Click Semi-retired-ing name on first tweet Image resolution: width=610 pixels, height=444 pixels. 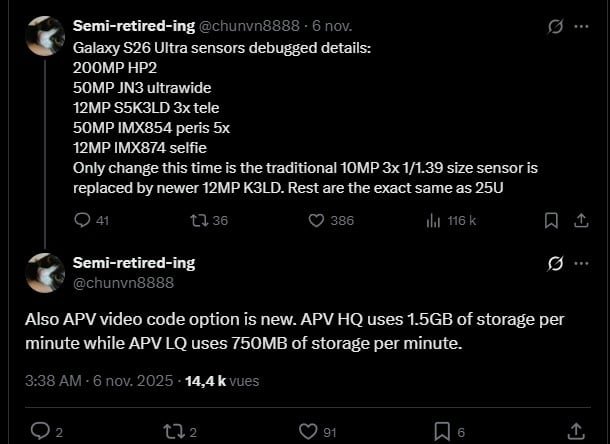coord(133,23)
